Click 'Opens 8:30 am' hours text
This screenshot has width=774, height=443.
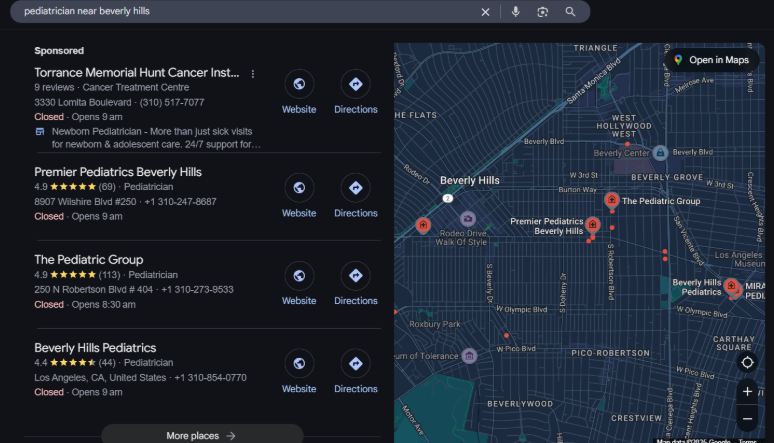103,304
